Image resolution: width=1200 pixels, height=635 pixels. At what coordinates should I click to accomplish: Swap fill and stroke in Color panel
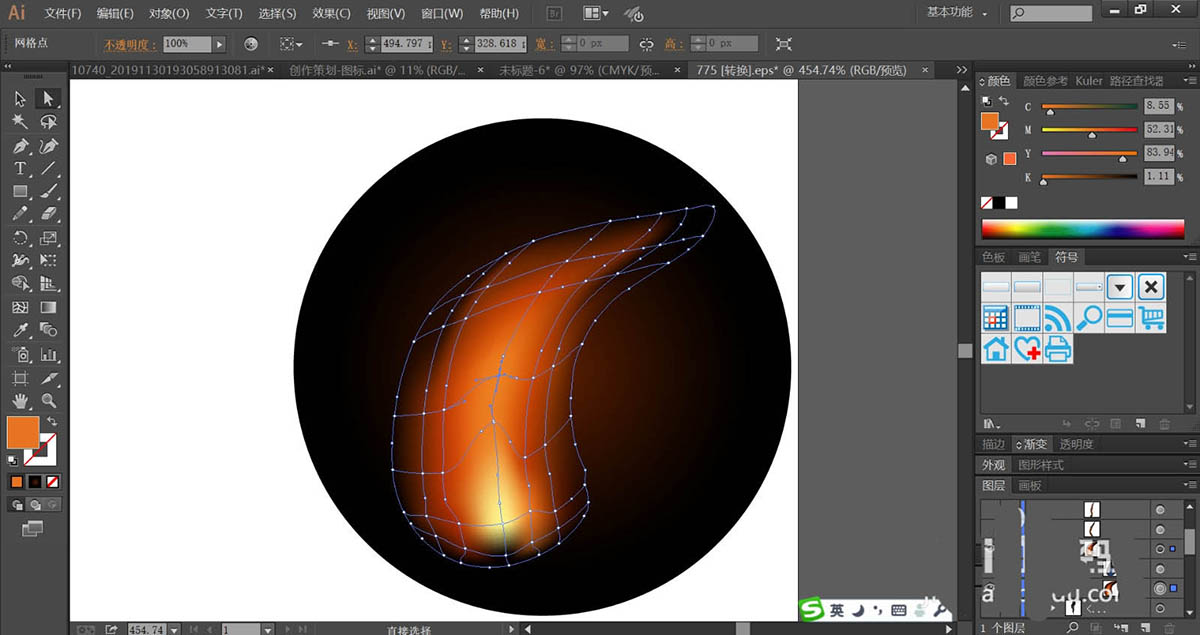pos(1003,102)
